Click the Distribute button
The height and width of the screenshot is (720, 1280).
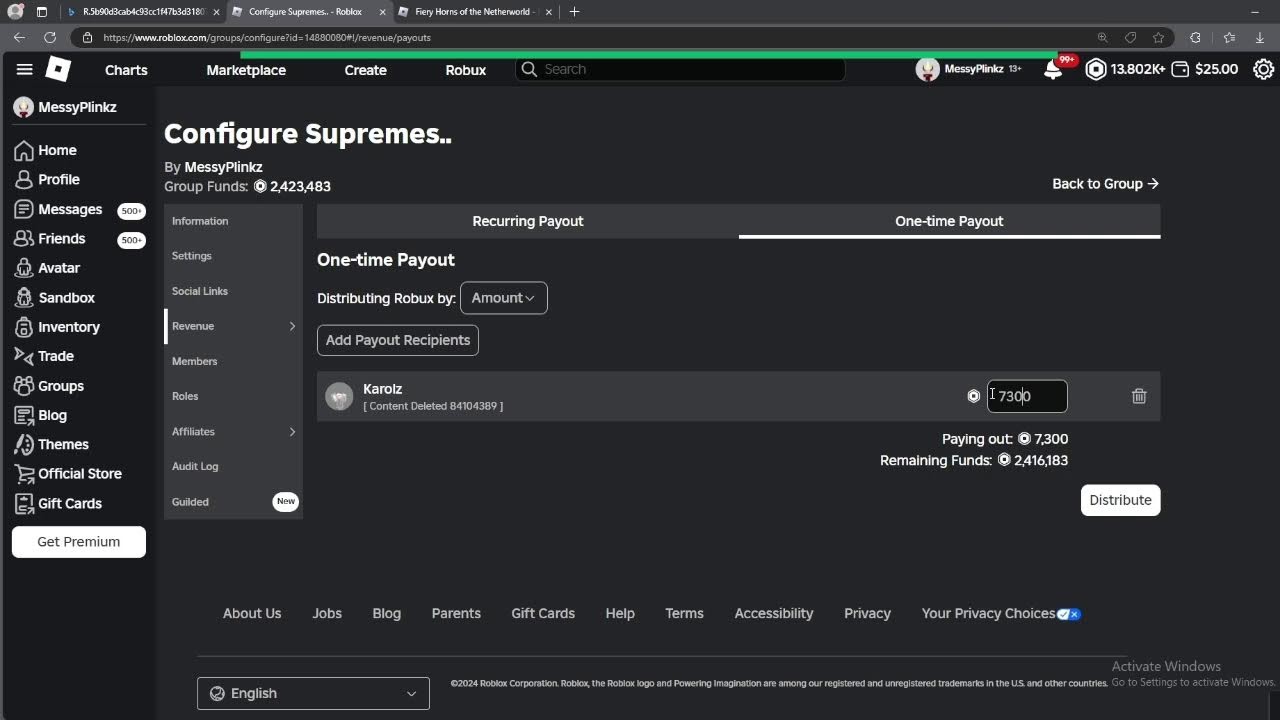point(1120,500)
